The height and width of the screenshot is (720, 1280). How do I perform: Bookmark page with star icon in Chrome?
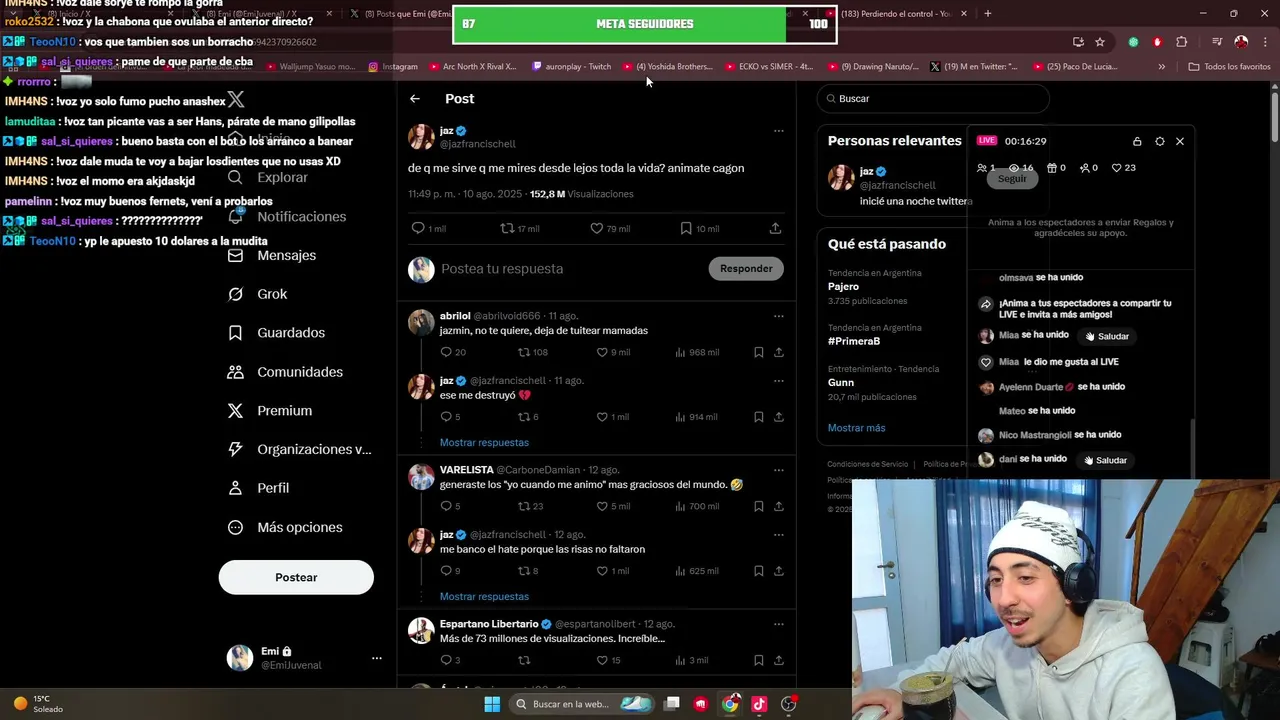coord(1100,42)
